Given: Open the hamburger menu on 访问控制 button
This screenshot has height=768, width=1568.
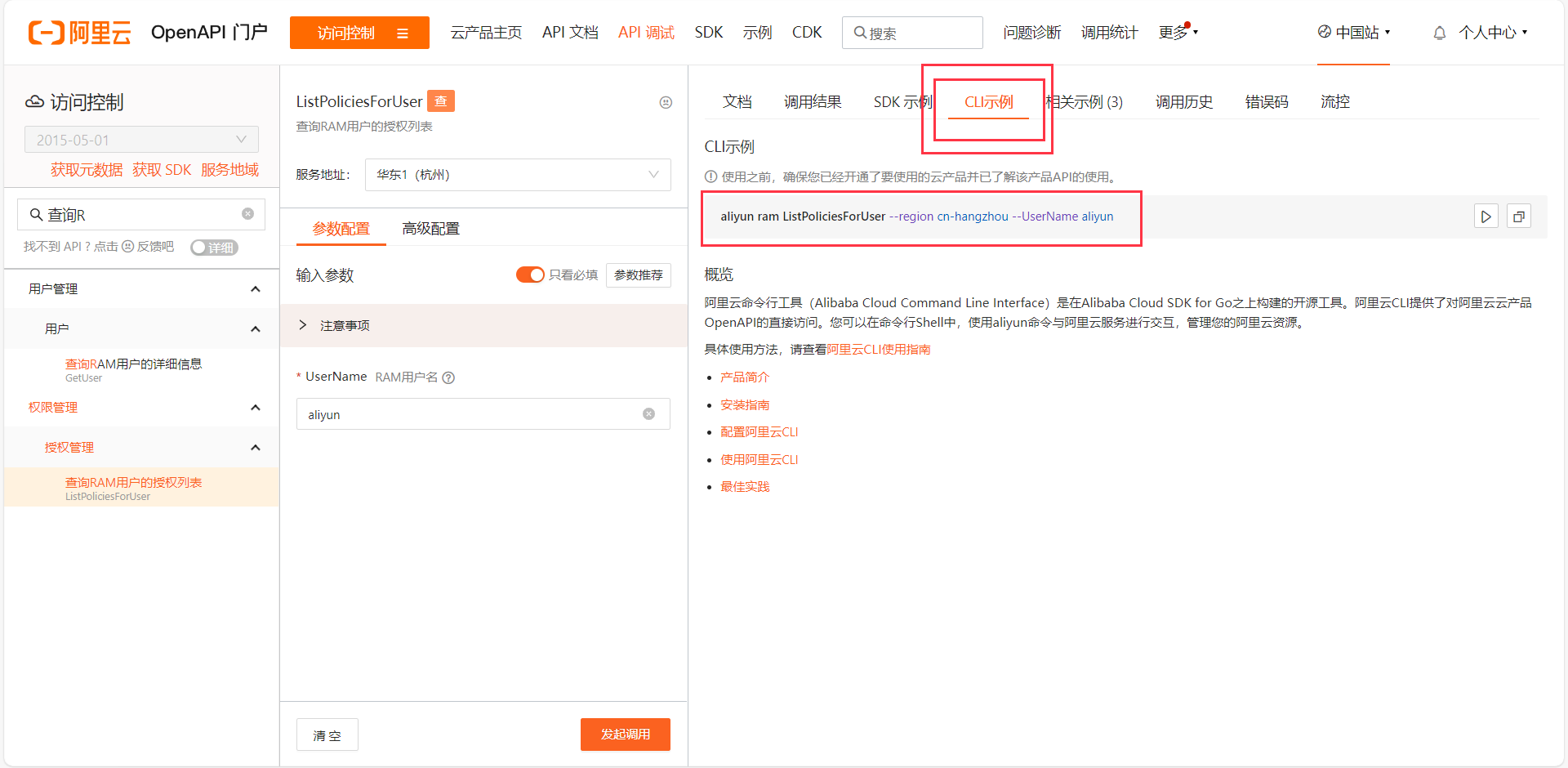Looking at the screenshot, I should [402, 33].
